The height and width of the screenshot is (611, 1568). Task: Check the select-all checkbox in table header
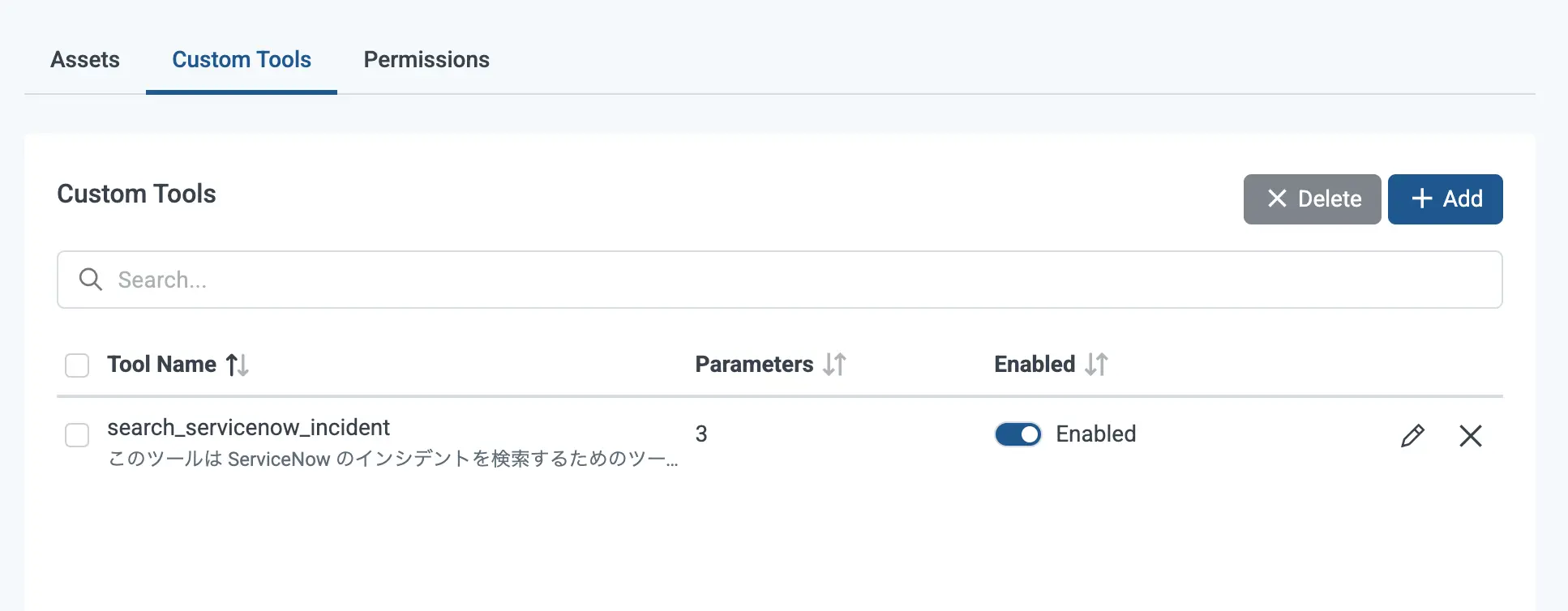(x=77, y=365)
